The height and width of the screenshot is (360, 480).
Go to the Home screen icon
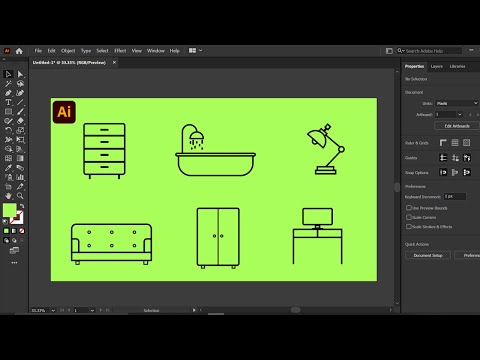(19, 51)
